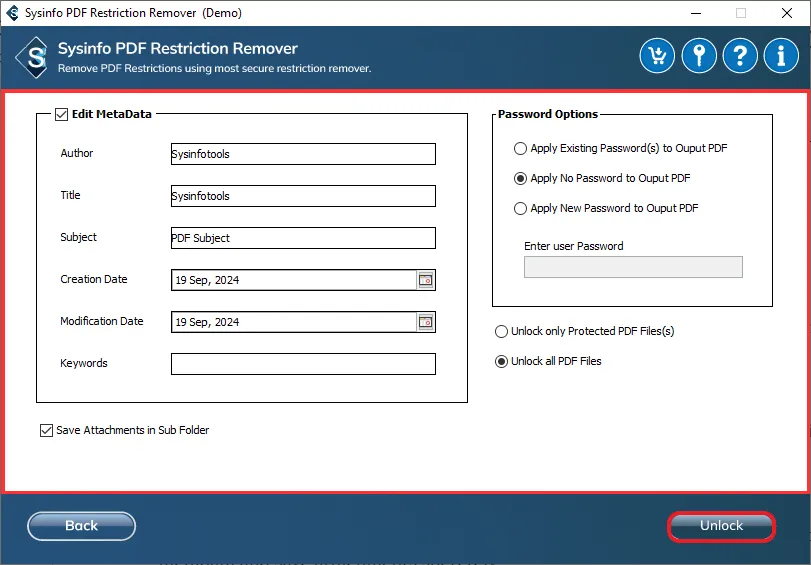Choose Unlock all PDF Files option
The image size is (811, 565).
(x=501, y=361)
